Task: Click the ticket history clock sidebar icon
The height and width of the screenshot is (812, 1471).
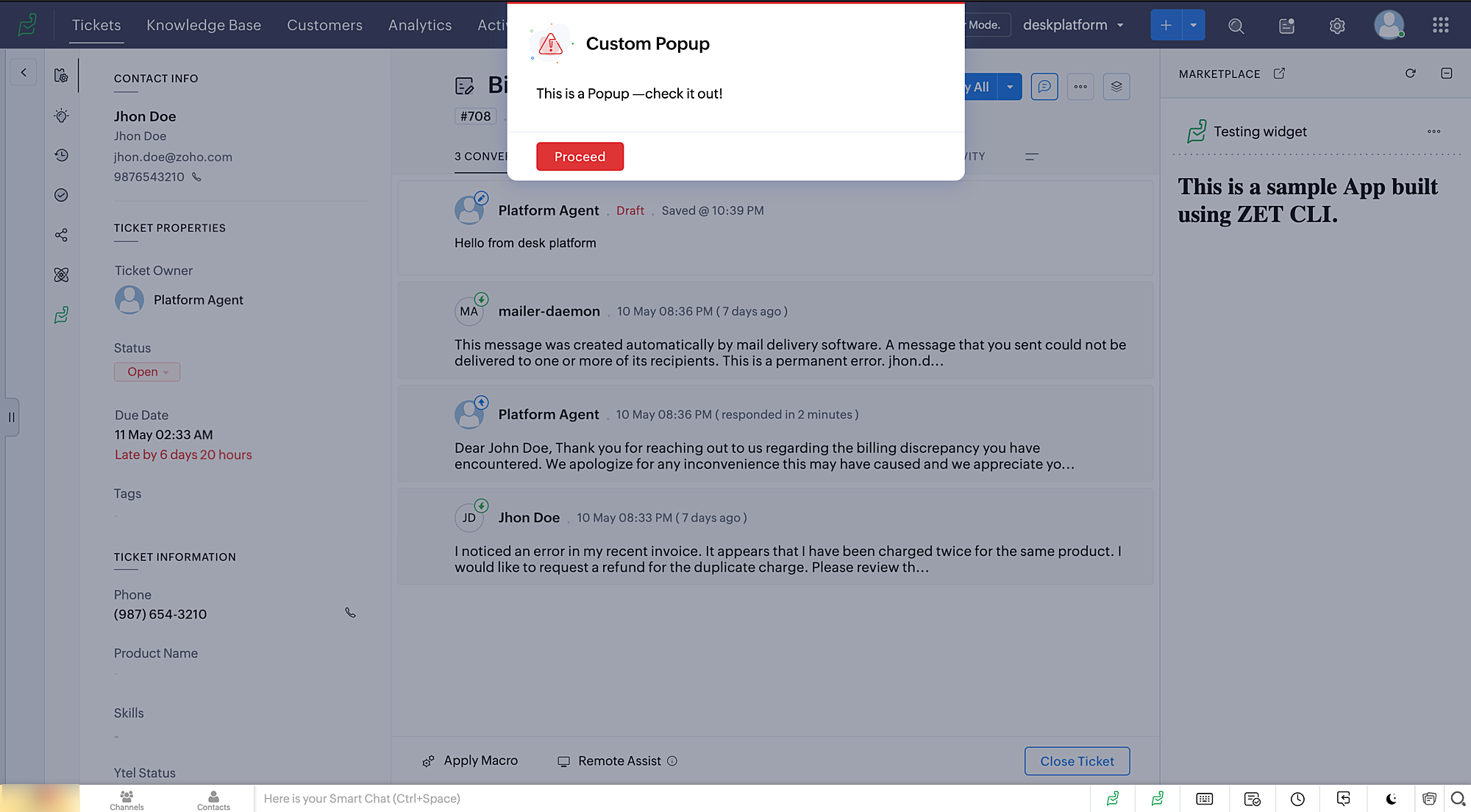Action: [62, 155]
